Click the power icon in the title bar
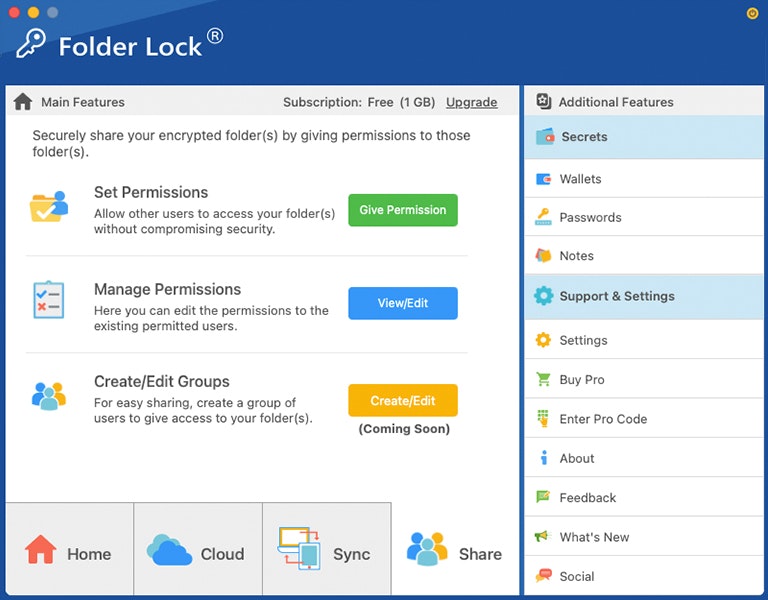The height and width of the screenshot is (600, 768). click(752, 14)
